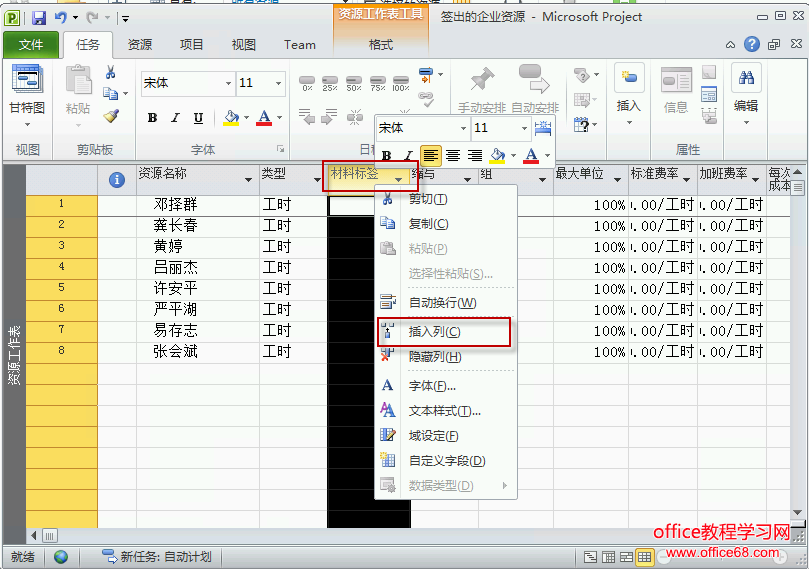This screenshot has height=569, width=809.
Task: Toggle Bold in the mini toolbar
Action: (x=386, y=155)
